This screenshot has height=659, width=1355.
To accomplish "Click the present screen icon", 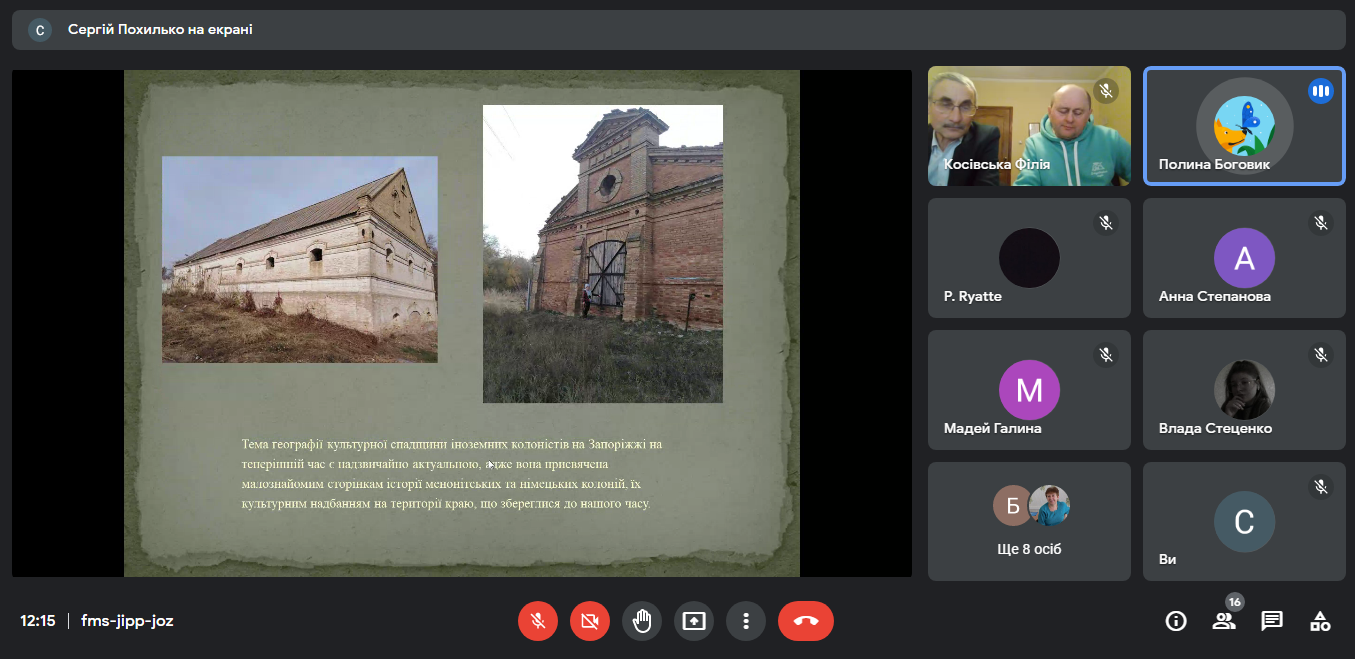I will (693, 621).
